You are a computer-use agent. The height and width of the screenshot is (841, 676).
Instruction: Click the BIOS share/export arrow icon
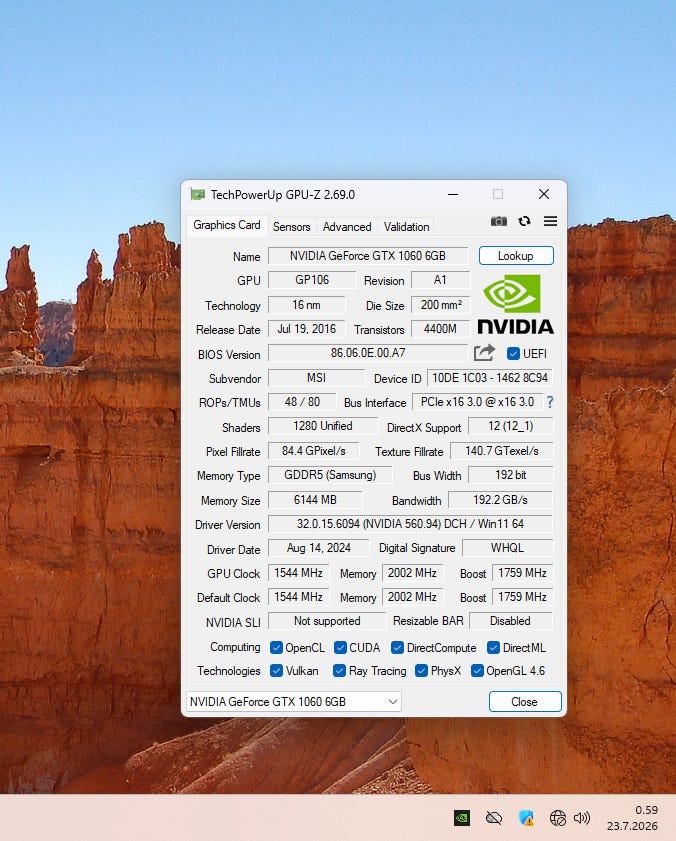(484, 353)
